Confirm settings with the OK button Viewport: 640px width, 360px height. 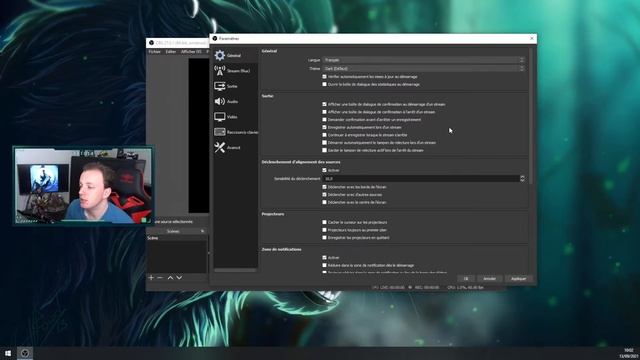[x=466, y=279]
